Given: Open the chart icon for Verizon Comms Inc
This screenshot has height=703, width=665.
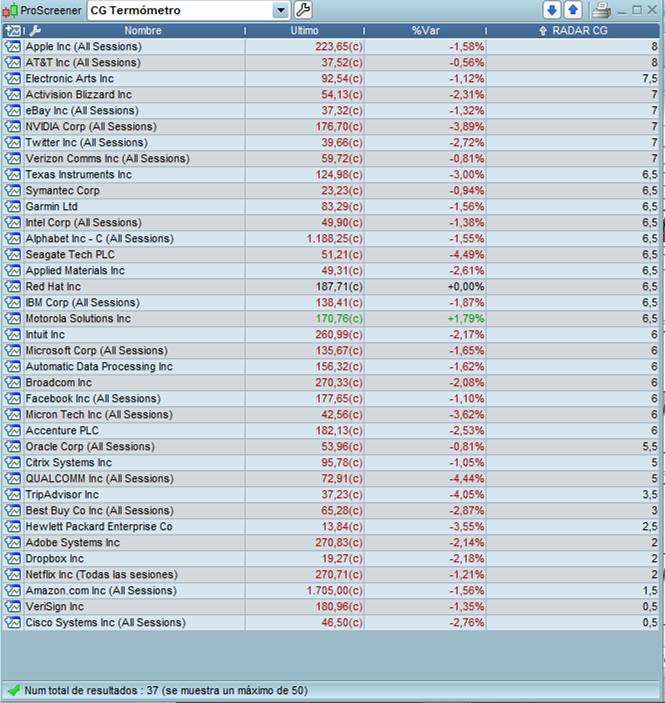Looking at the screenshot, I should pyautogui.click(x=13, y=158).
